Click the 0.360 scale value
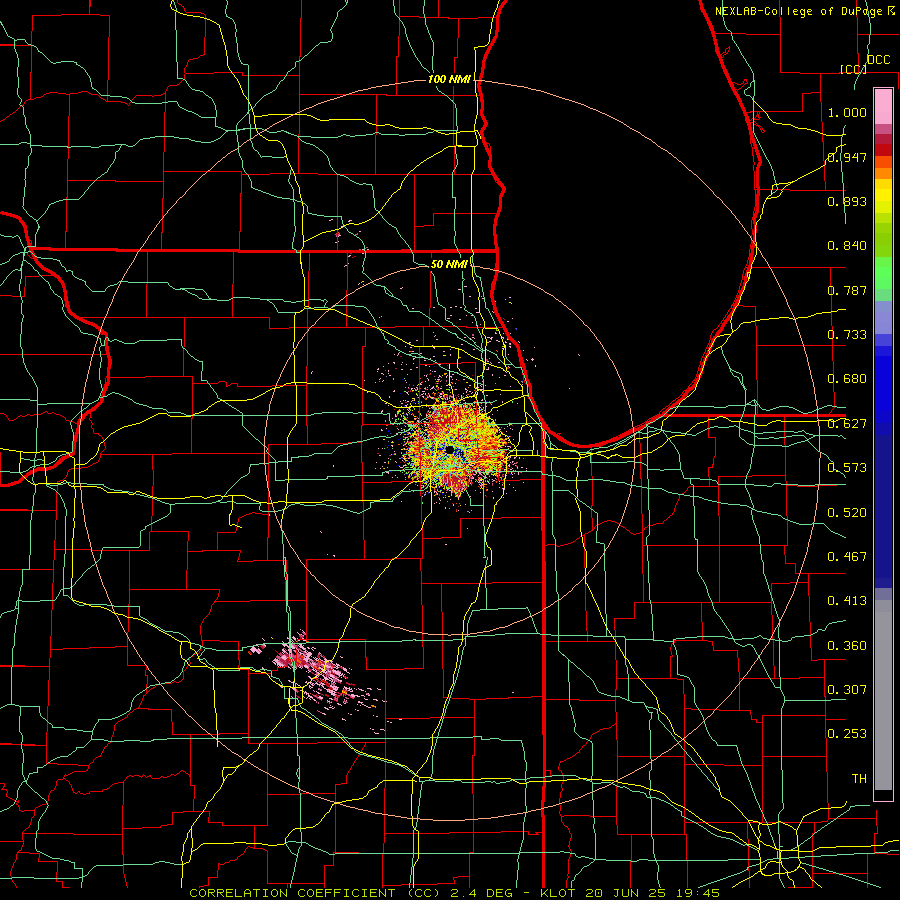 tap(847, 646)
